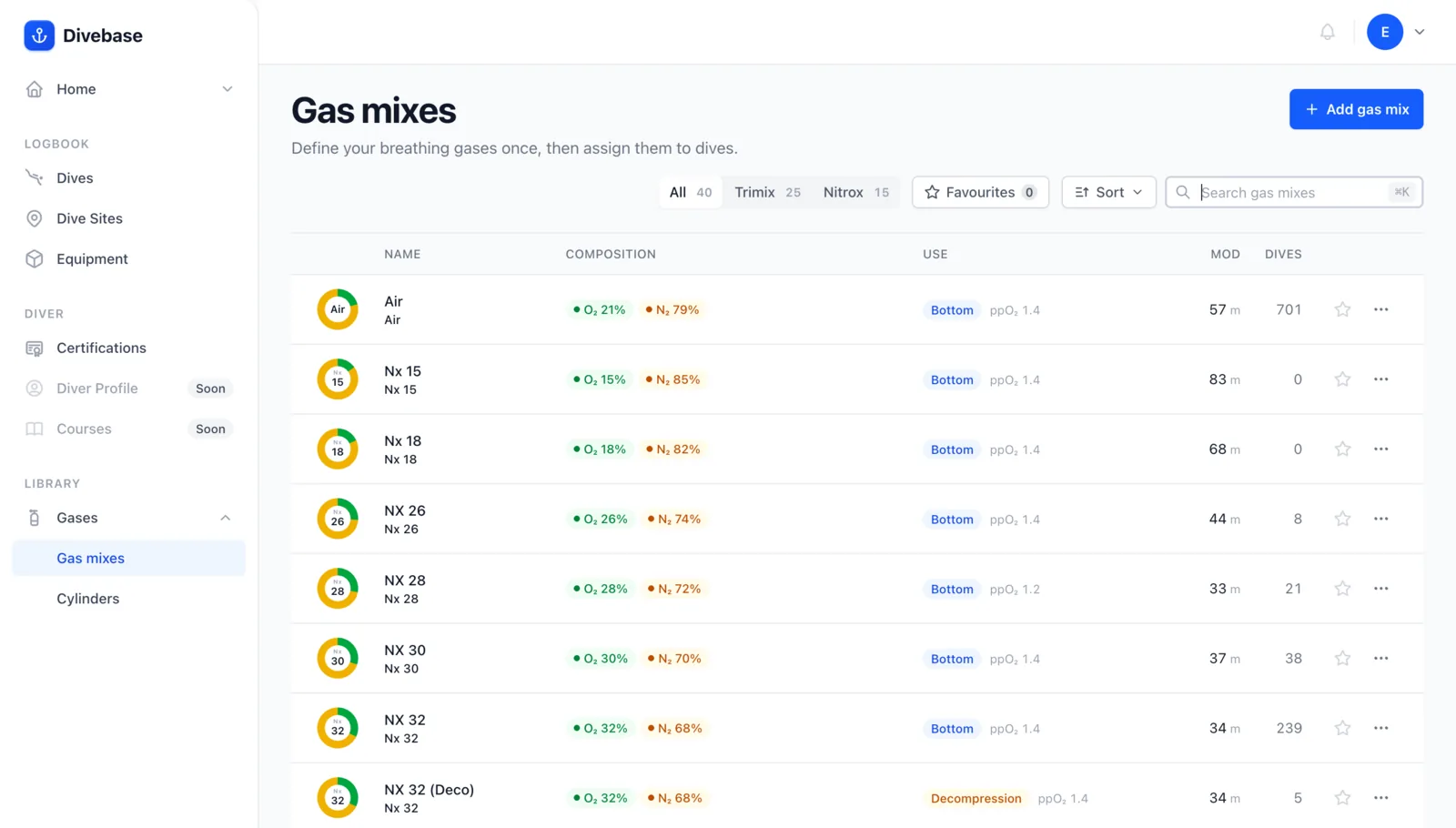Toggle favourite star for NX 32 (Deco)
Screen dimensions: 1456x828
(1342, 798)
